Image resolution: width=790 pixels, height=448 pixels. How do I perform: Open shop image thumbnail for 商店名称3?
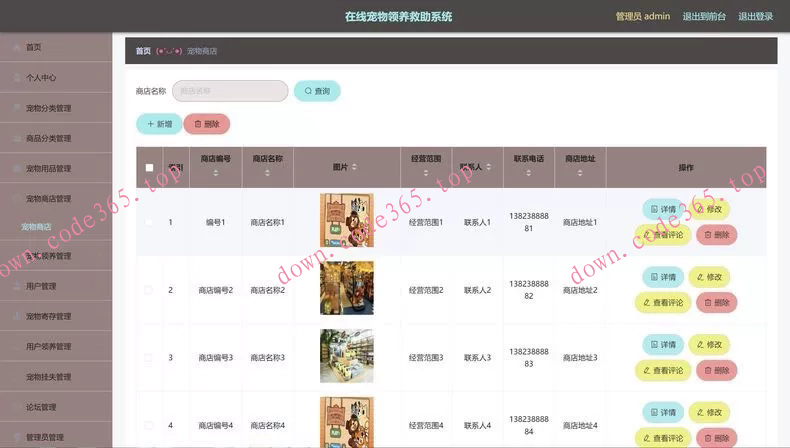[347, 356]
